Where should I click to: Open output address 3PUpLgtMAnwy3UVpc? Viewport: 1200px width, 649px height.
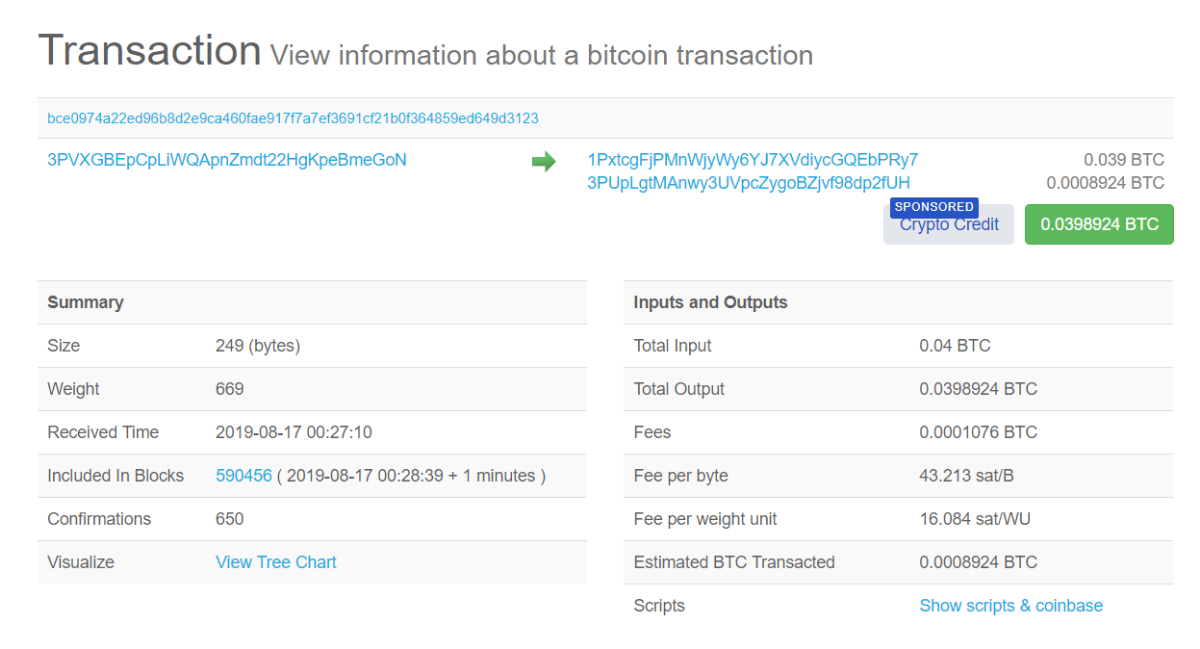coord(749,183)
